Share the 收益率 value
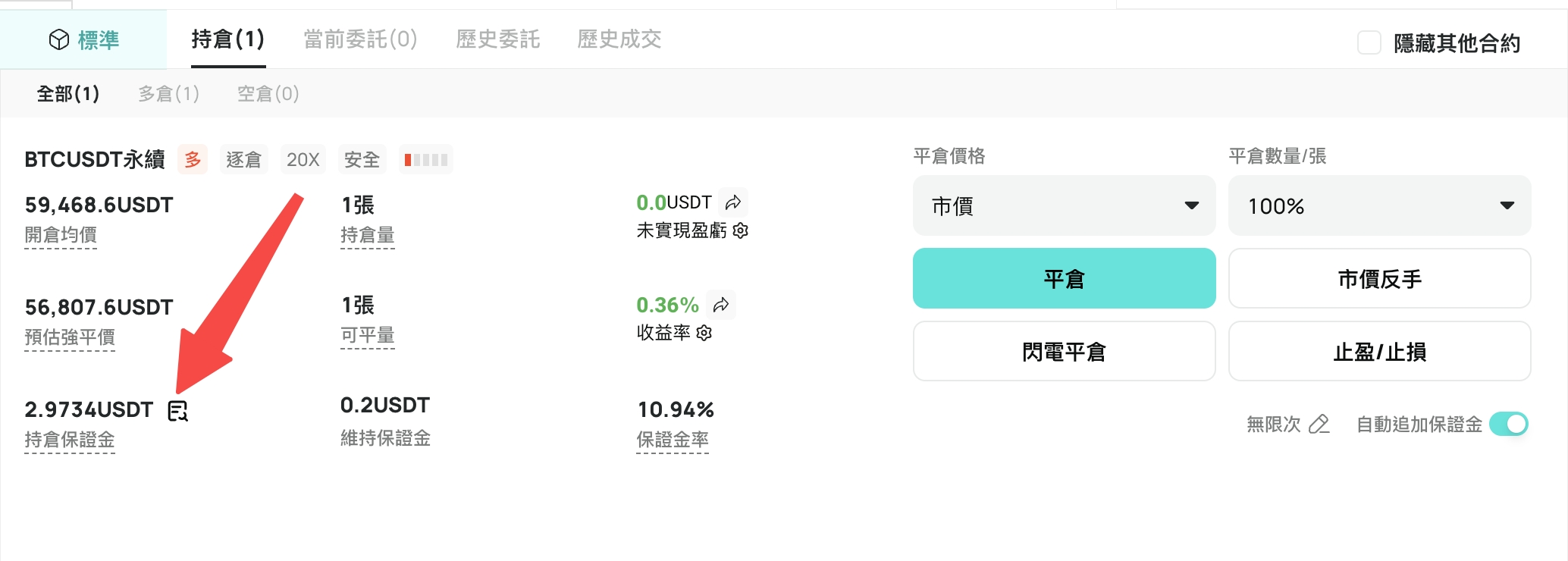 click(721, 305)
